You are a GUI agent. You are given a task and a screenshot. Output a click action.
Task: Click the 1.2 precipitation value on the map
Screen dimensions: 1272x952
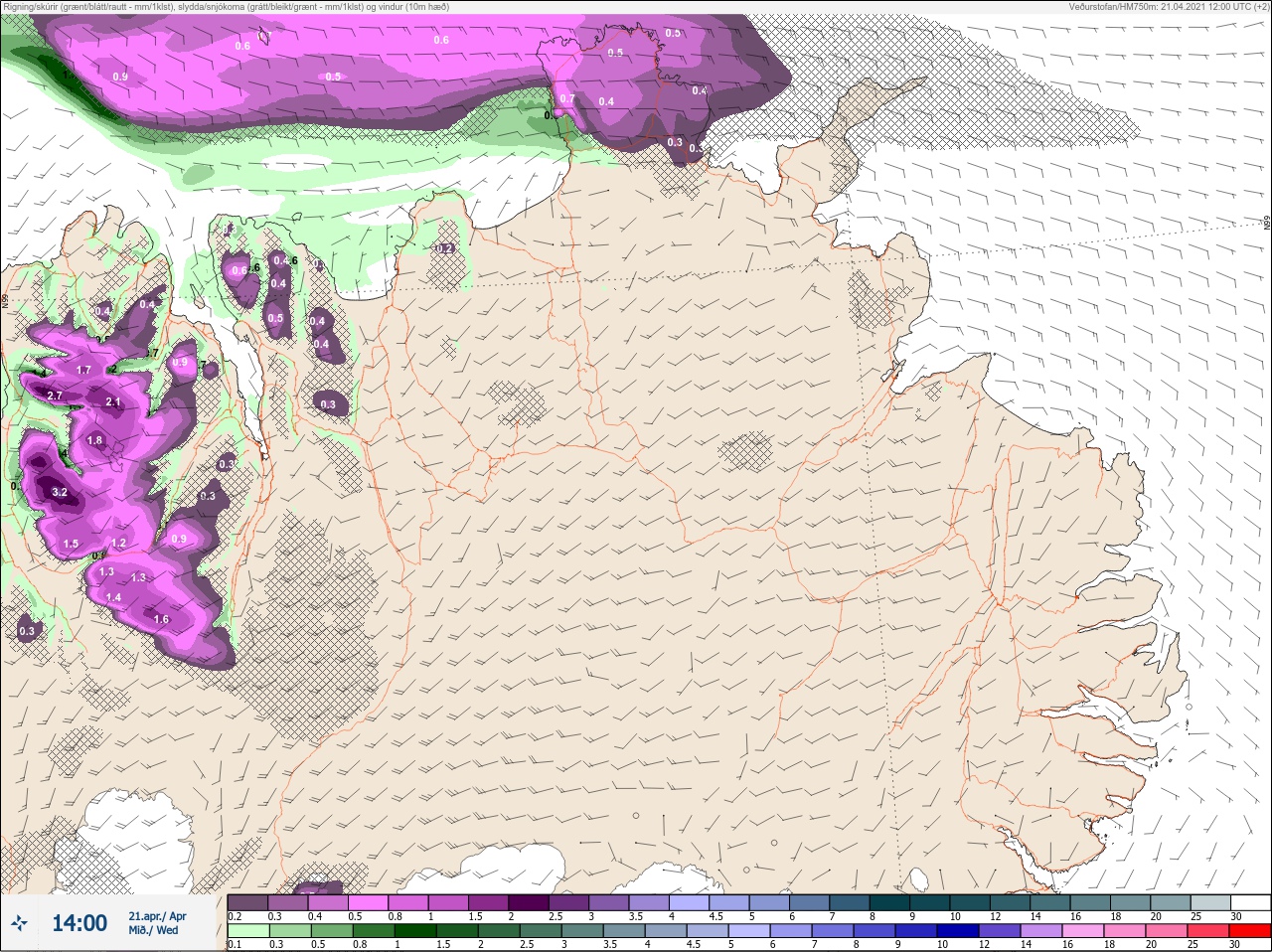[x=118, y=543]
